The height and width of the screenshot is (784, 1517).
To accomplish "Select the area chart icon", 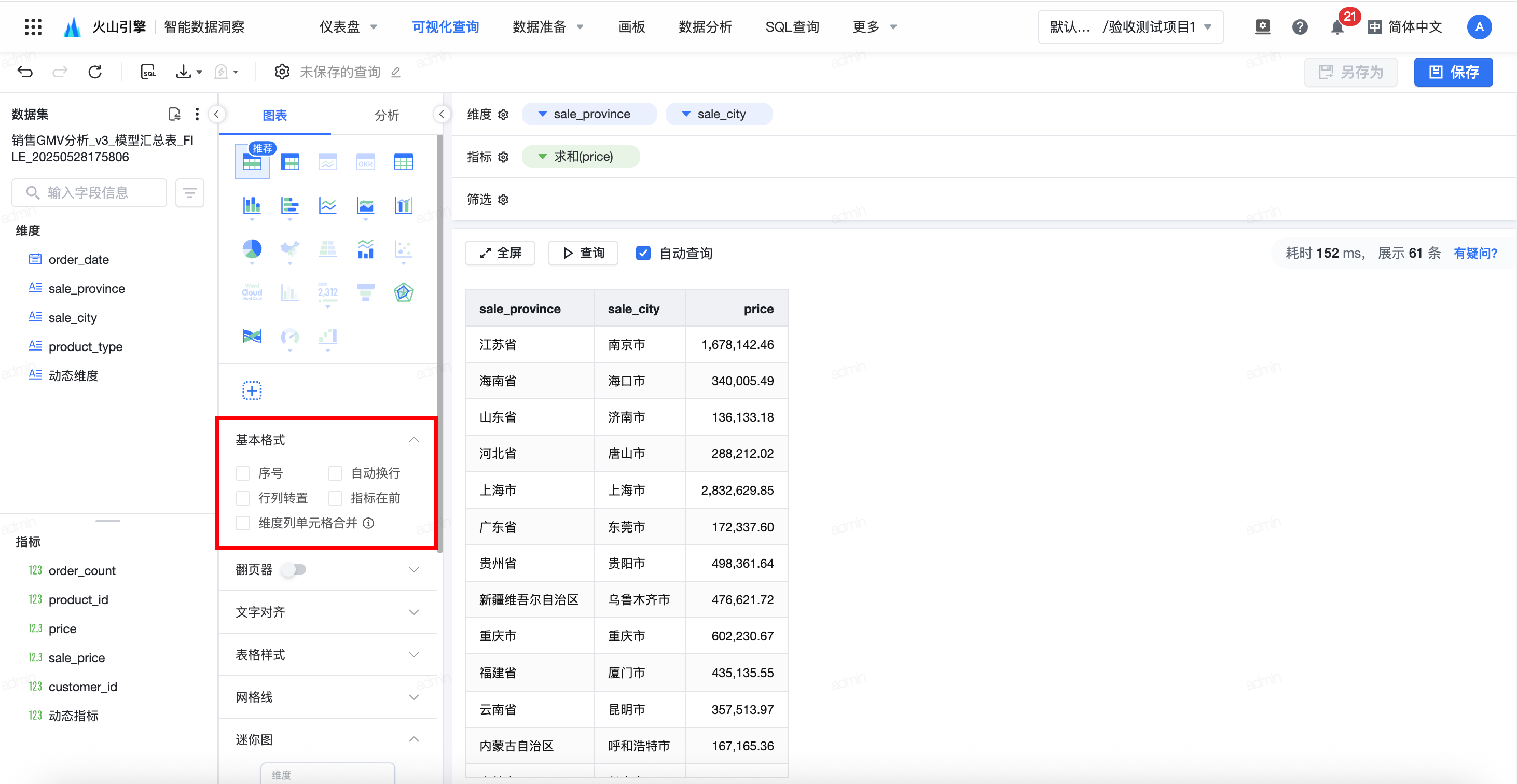I will pos(366,205).
